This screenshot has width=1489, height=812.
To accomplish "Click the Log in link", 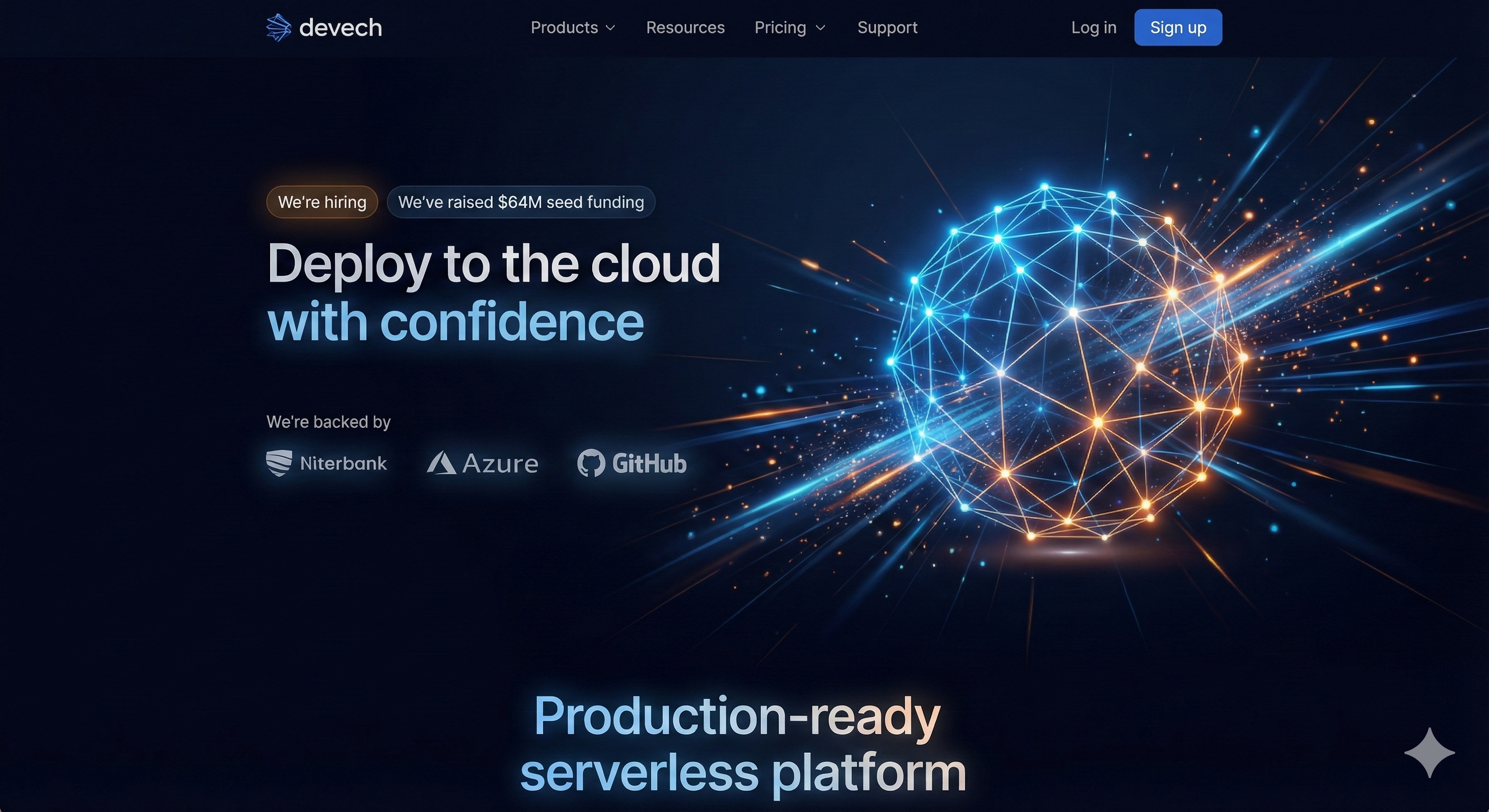I will (1093, 27).
